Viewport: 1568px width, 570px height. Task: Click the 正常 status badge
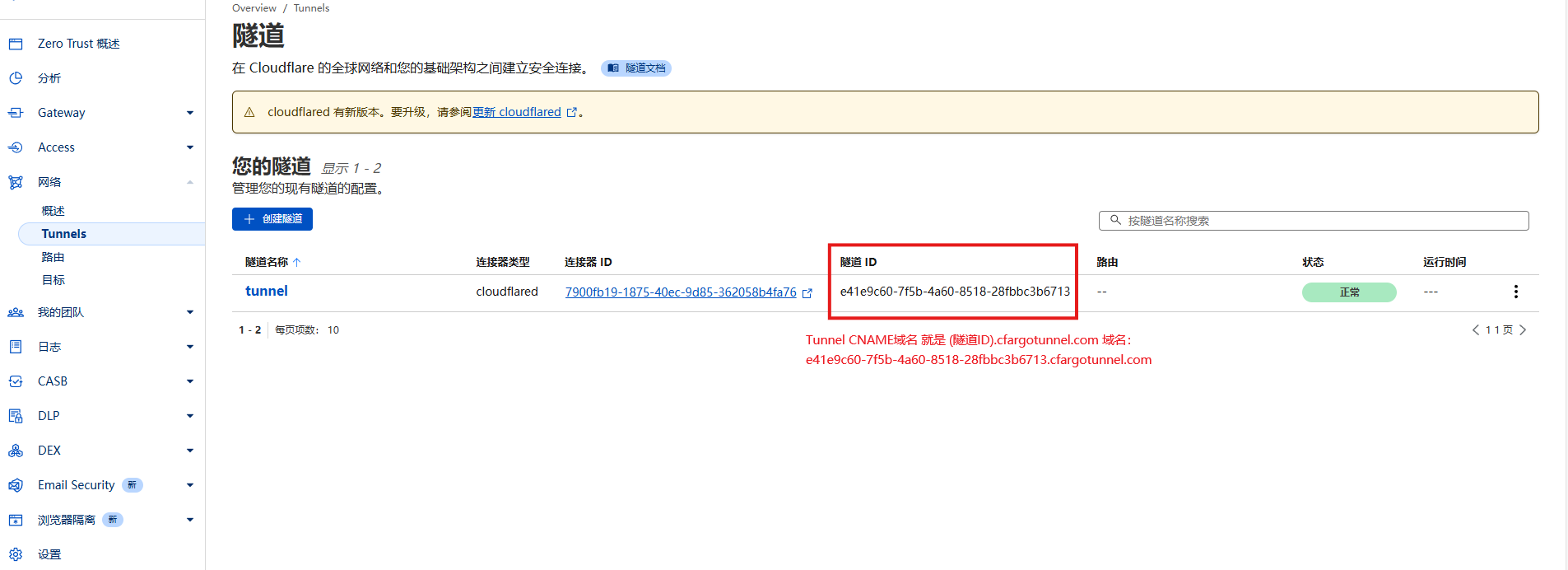tap(1349, 292)
